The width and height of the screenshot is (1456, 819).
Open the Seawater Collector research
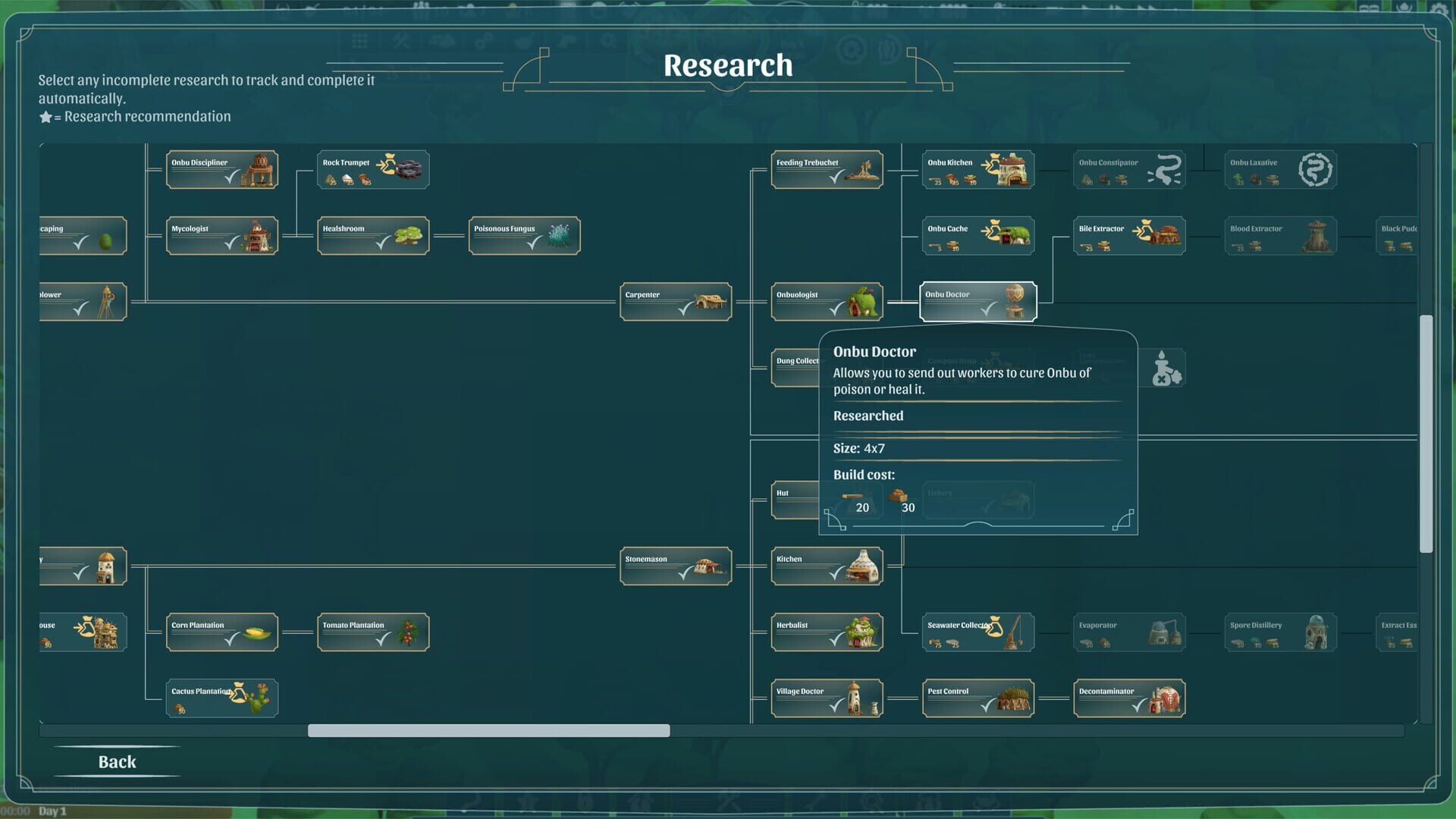pos(977,632)
